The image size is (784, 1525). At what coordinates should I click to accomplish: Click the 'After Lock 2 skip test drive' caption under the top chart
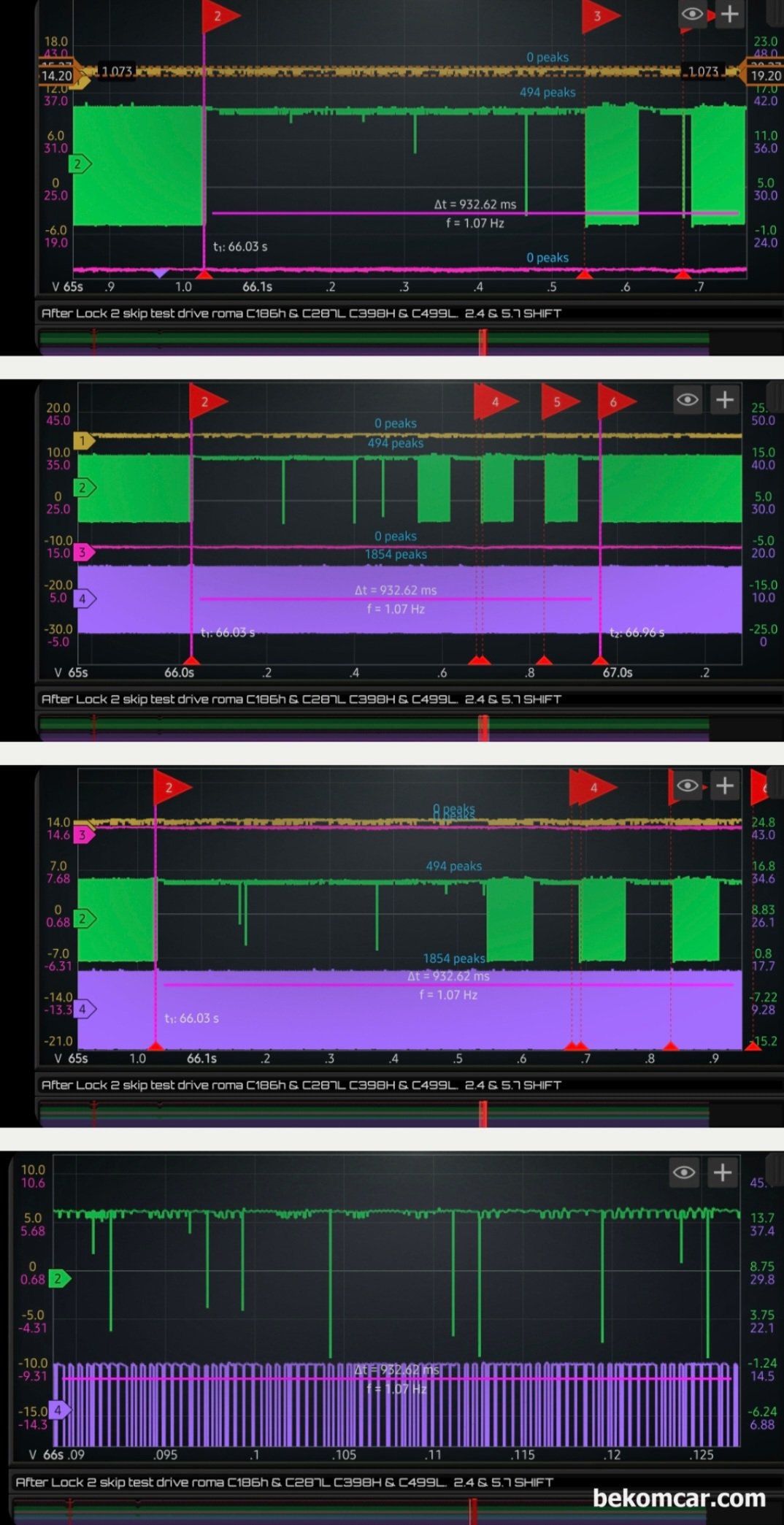coord(301,313)
